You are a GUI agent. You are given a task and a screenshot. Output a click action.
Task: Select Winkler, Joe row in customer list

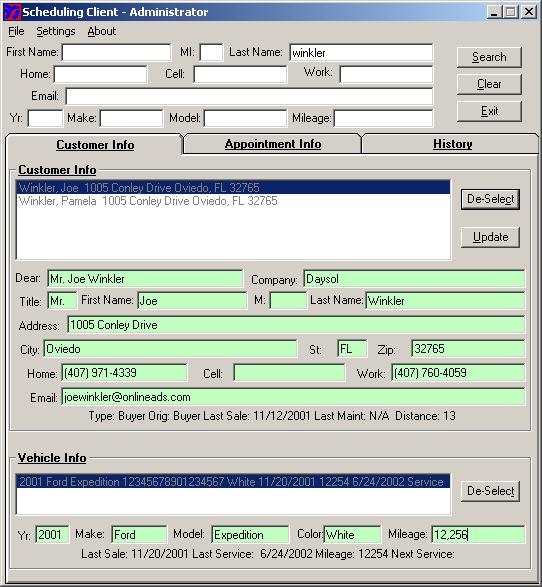tap(233, 188)
